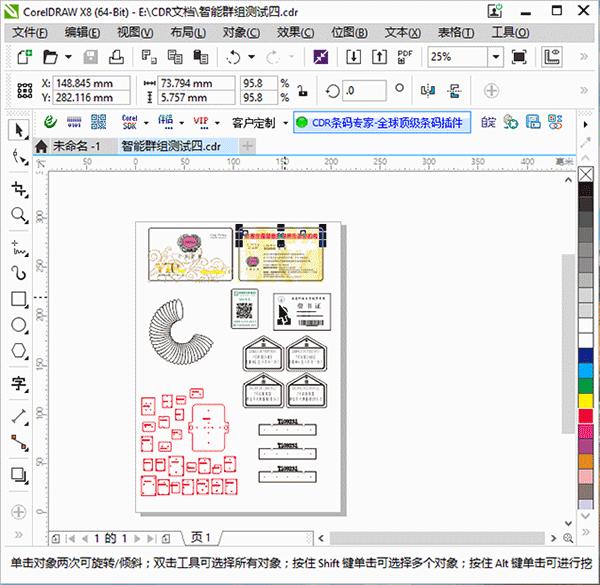
Task: Click Publish to PDF icon
Action: [405, 57]
